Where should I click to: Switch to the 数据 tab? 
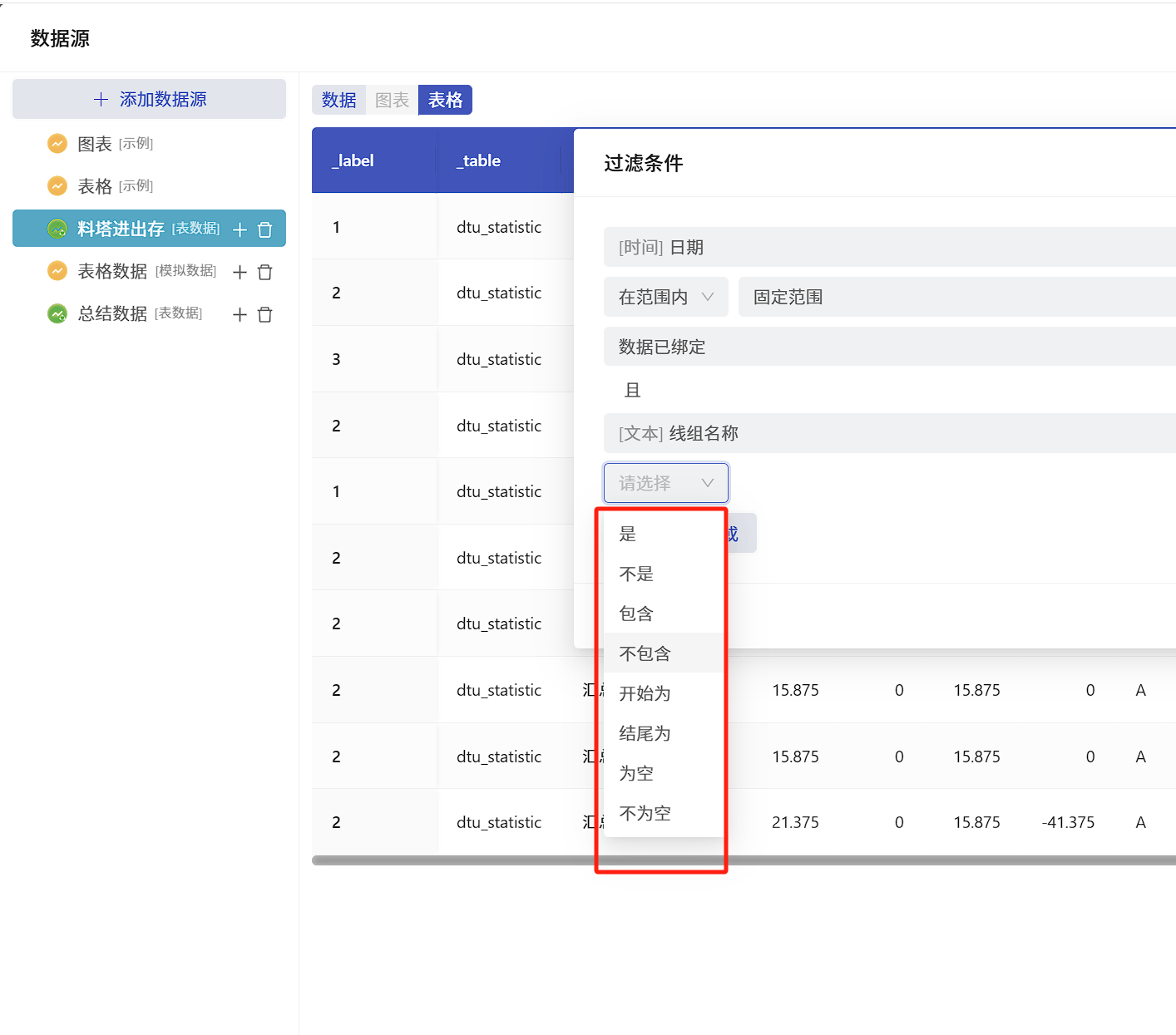[338, 100]
